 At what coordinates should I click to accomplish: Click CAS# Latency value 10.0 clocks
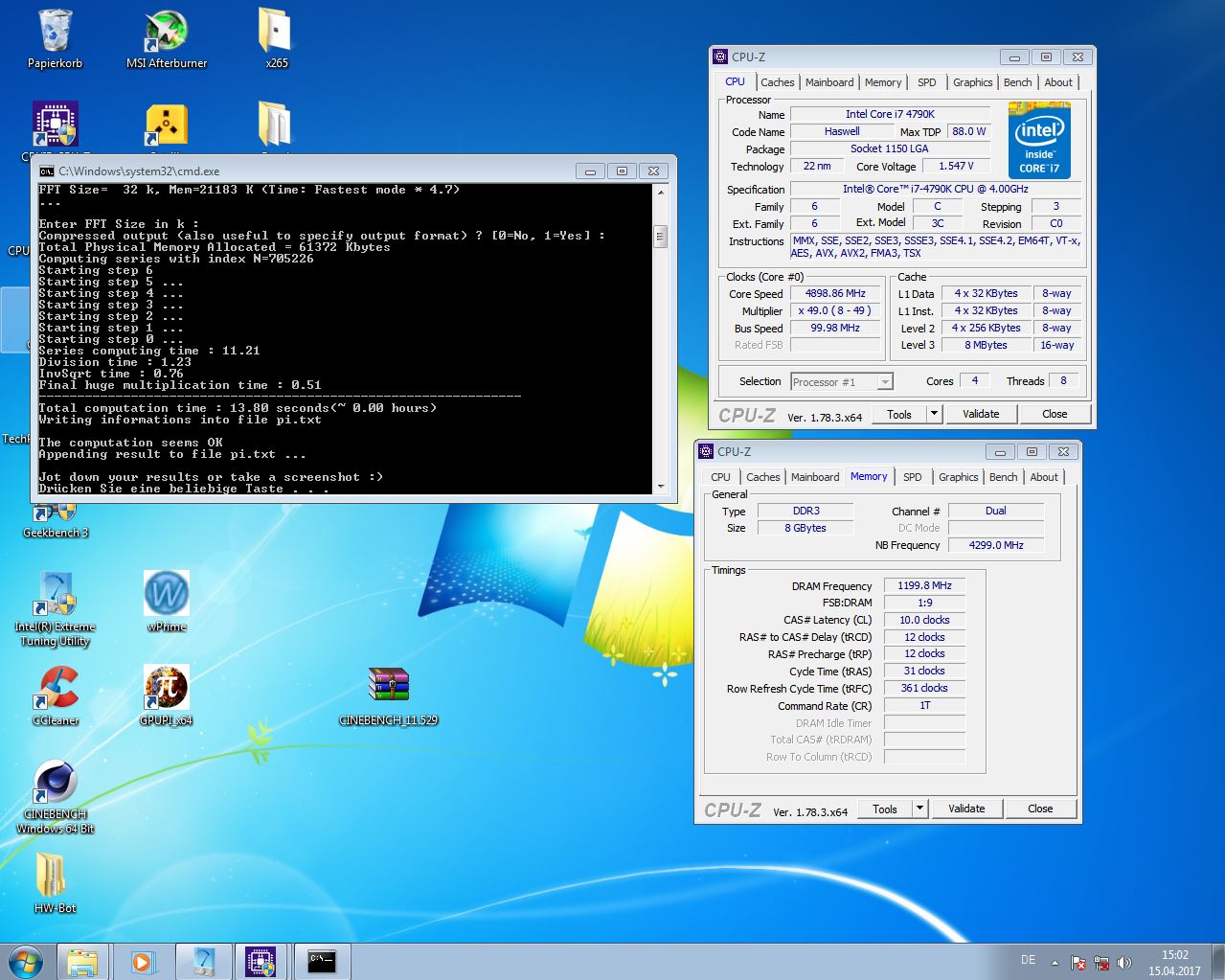point(924,620)
